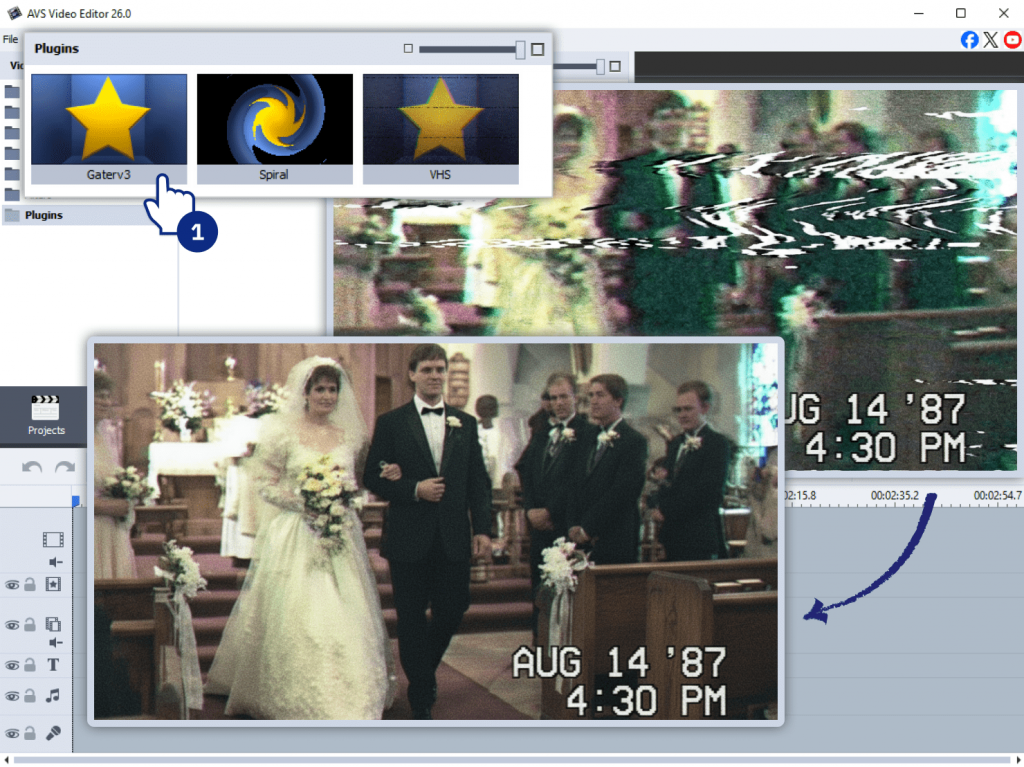
Task: Toggle visibility of the music track
Action: point(12,696)
